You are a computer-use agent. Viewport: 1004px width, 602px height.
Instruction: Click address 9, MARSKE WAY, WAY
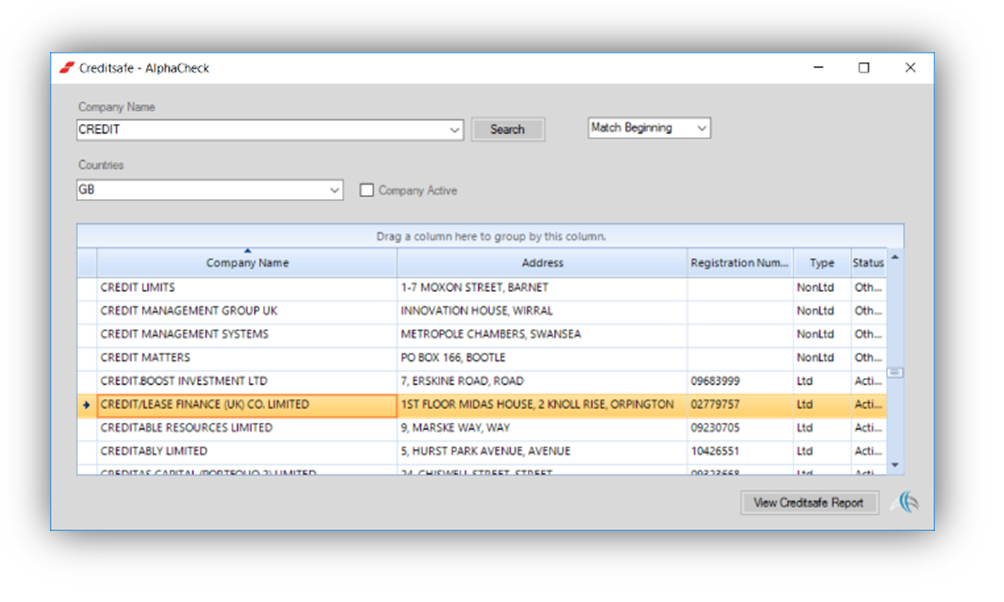[x=455, y=428]
